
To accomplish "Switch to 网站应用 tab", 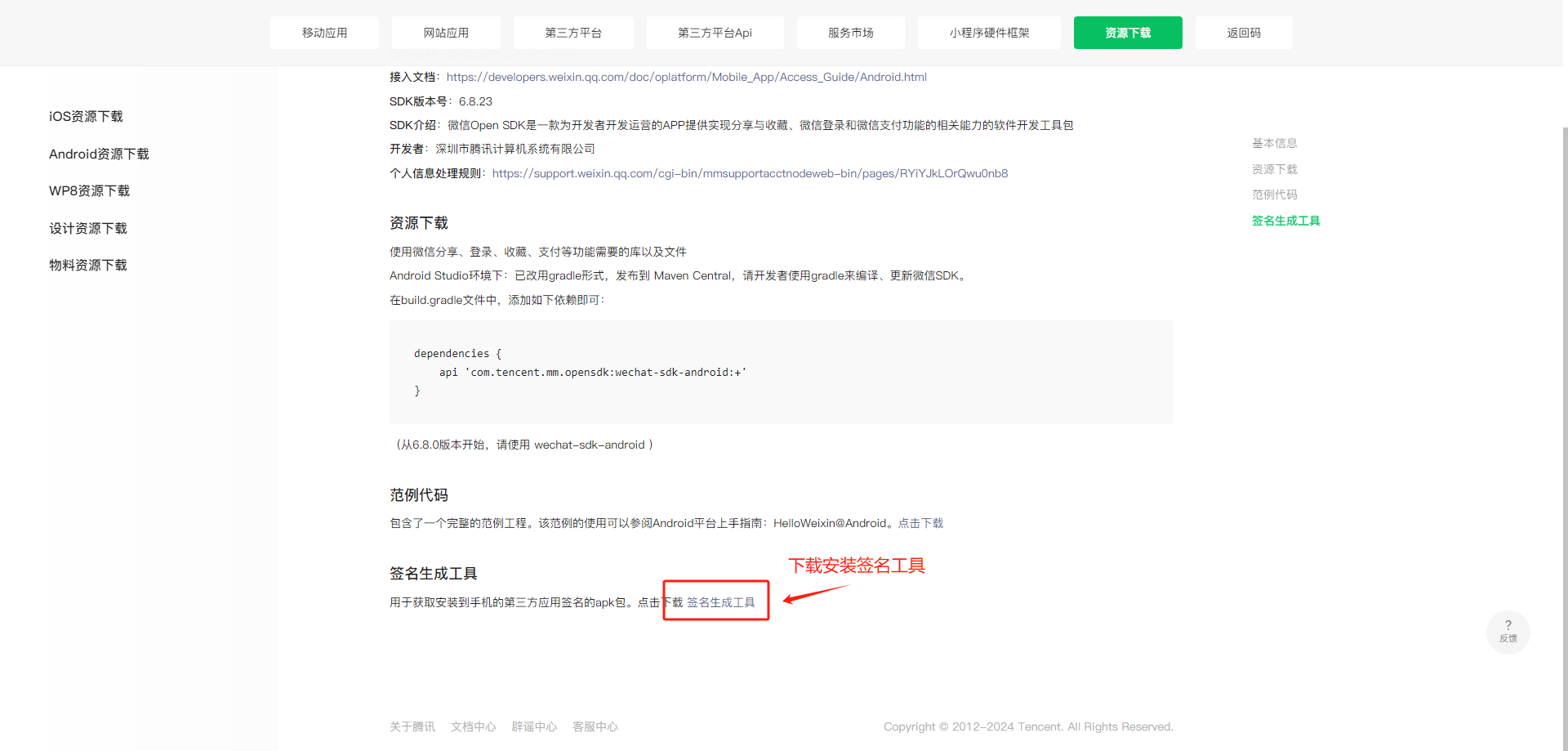I will point(446,33).
